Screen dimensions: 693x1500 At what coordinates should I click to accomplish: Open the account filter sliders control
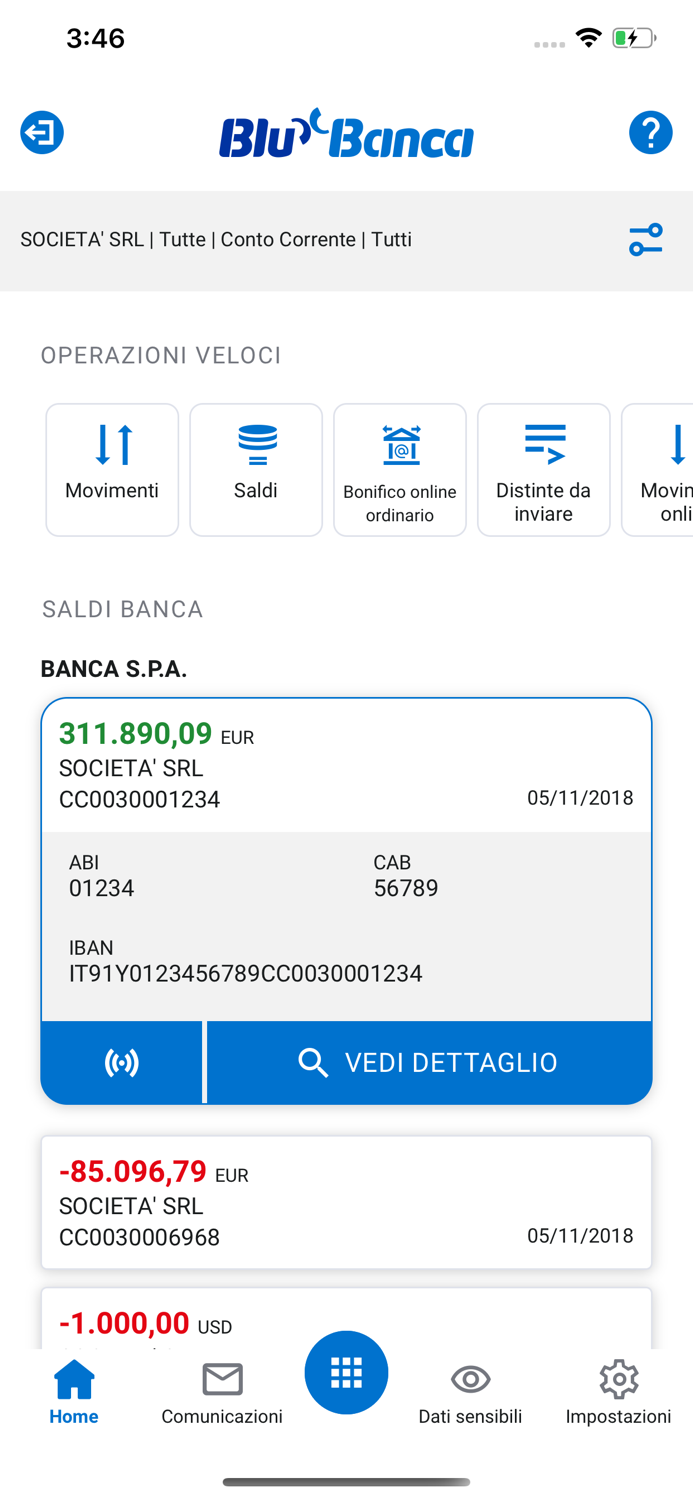pos(646,239)
